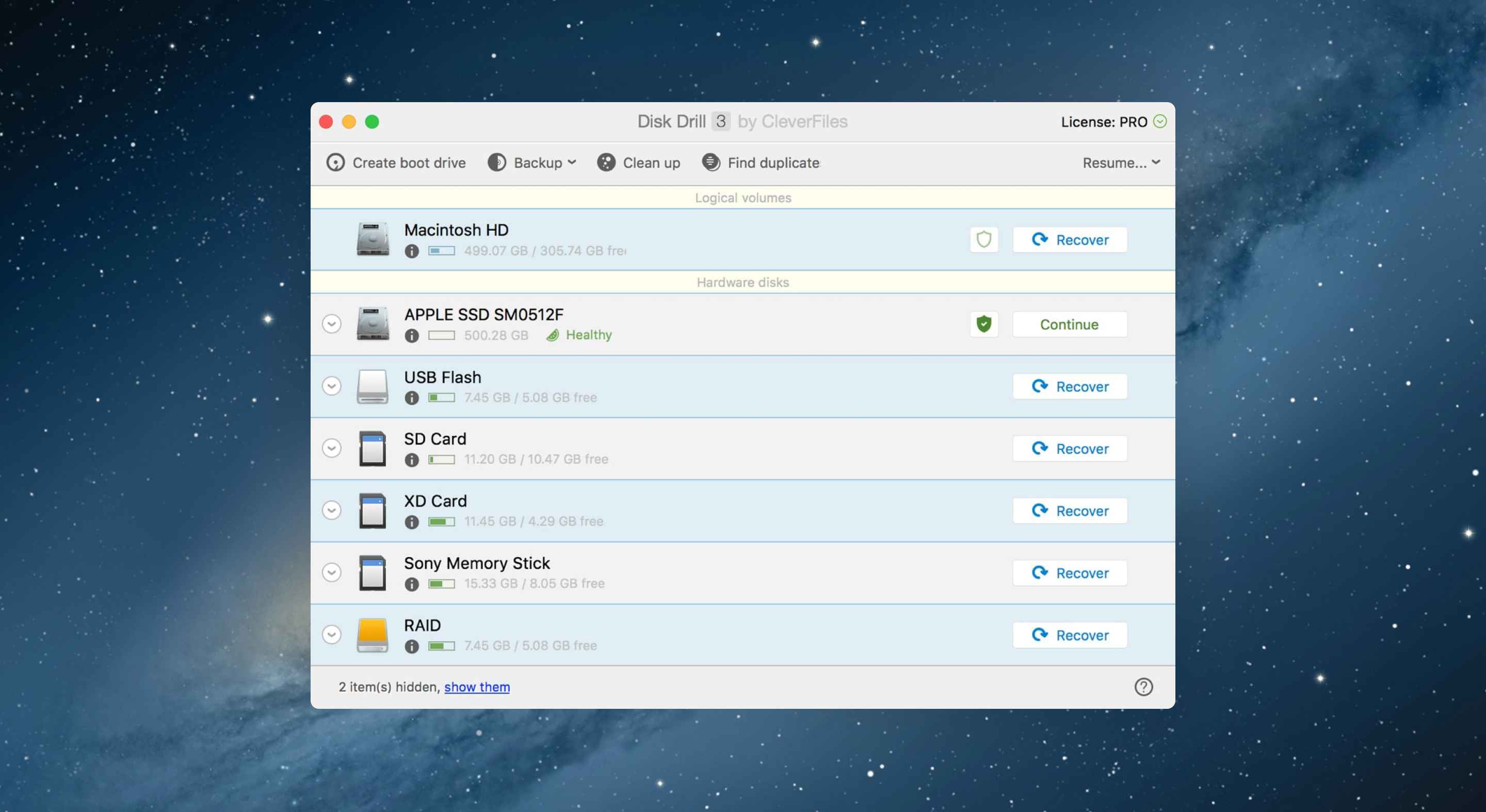
Task: Click the XD Card Recover button
Action: (1069, 510)
